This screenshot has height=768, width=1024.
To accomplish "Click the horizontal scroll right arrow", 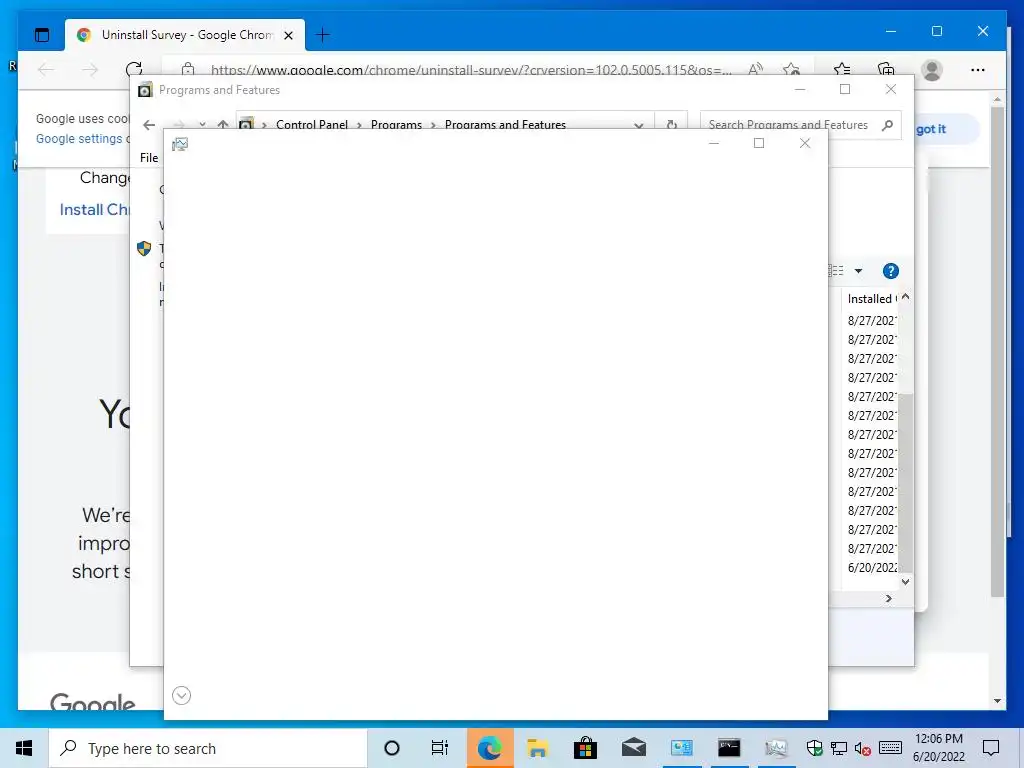I will (888, 598).
